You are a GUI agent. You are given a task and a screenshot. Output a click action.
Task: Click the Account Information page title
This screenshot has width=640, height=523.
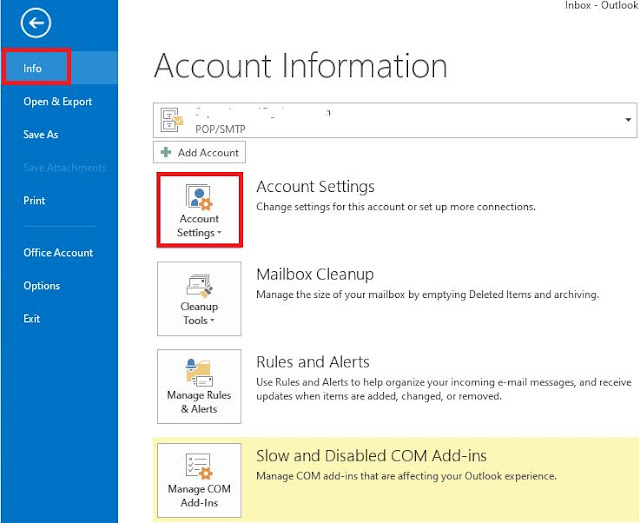[x=301, y=65]
